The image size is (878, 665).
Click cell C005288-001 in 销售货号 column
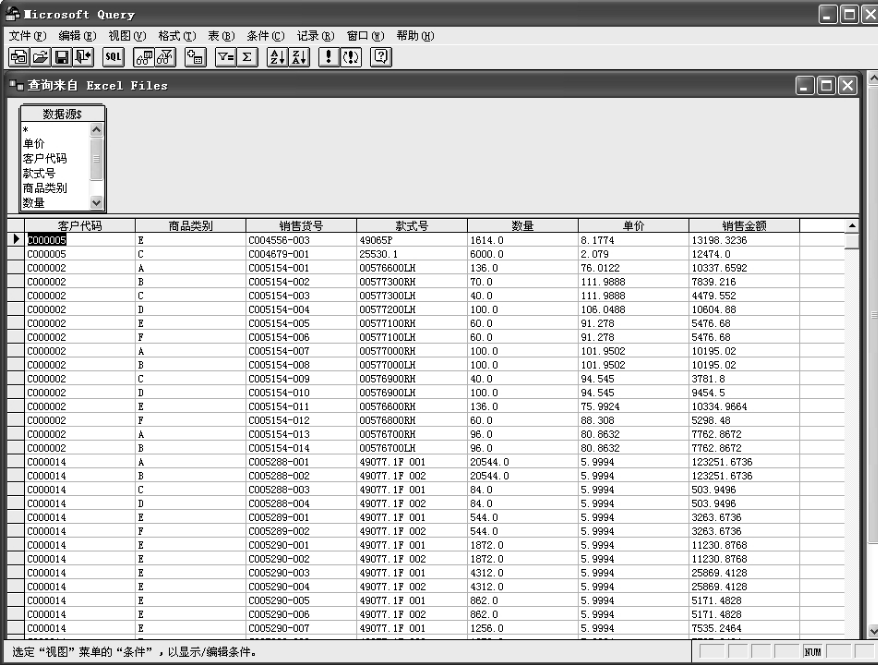click(301, 462)
